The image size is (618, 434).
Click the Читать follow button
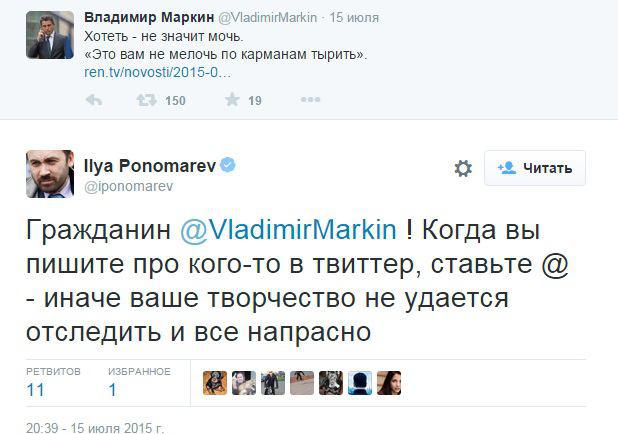pos(535,168)
